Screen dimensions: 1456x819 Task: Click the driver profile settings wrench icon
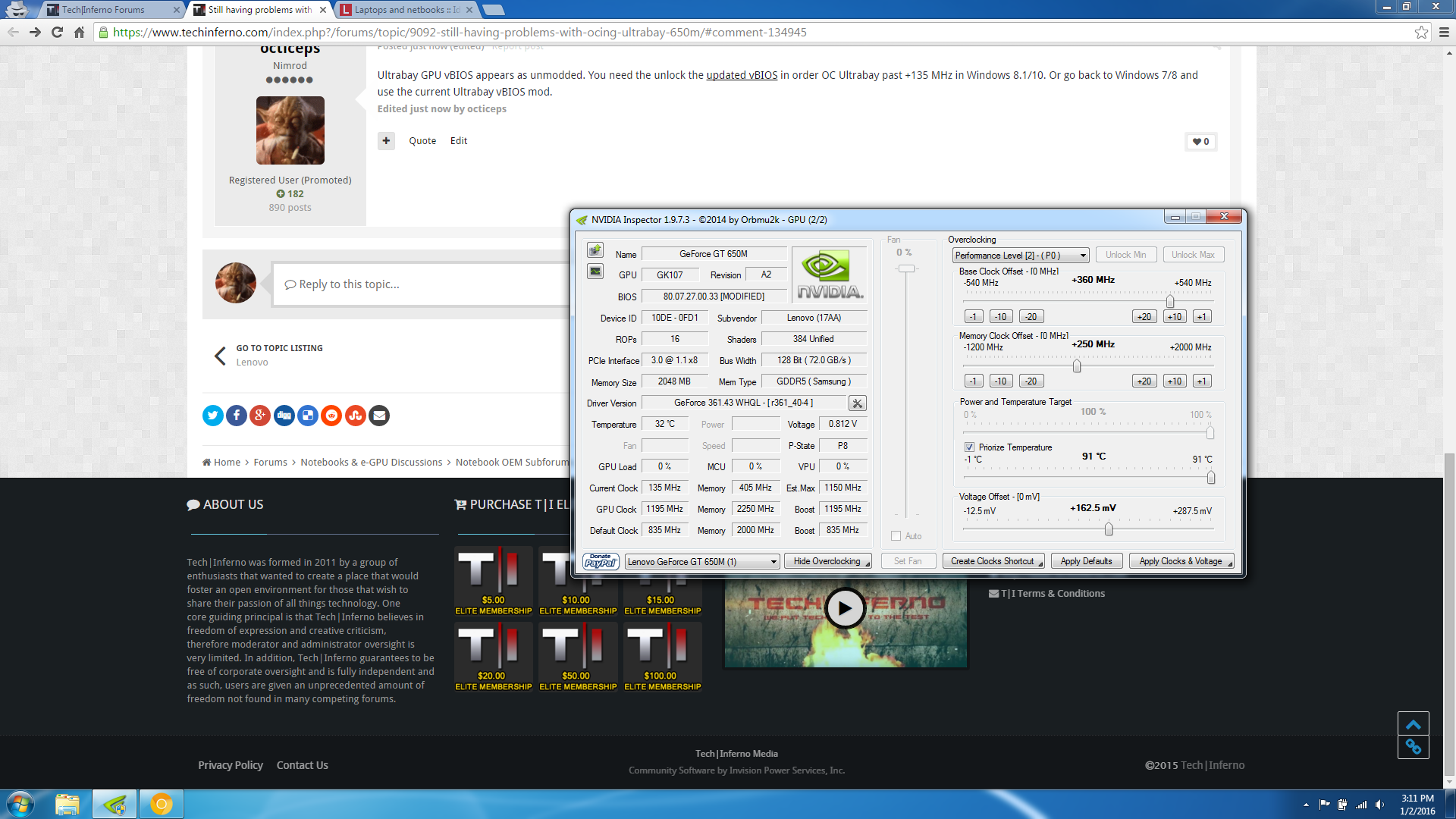click(857, 403)
